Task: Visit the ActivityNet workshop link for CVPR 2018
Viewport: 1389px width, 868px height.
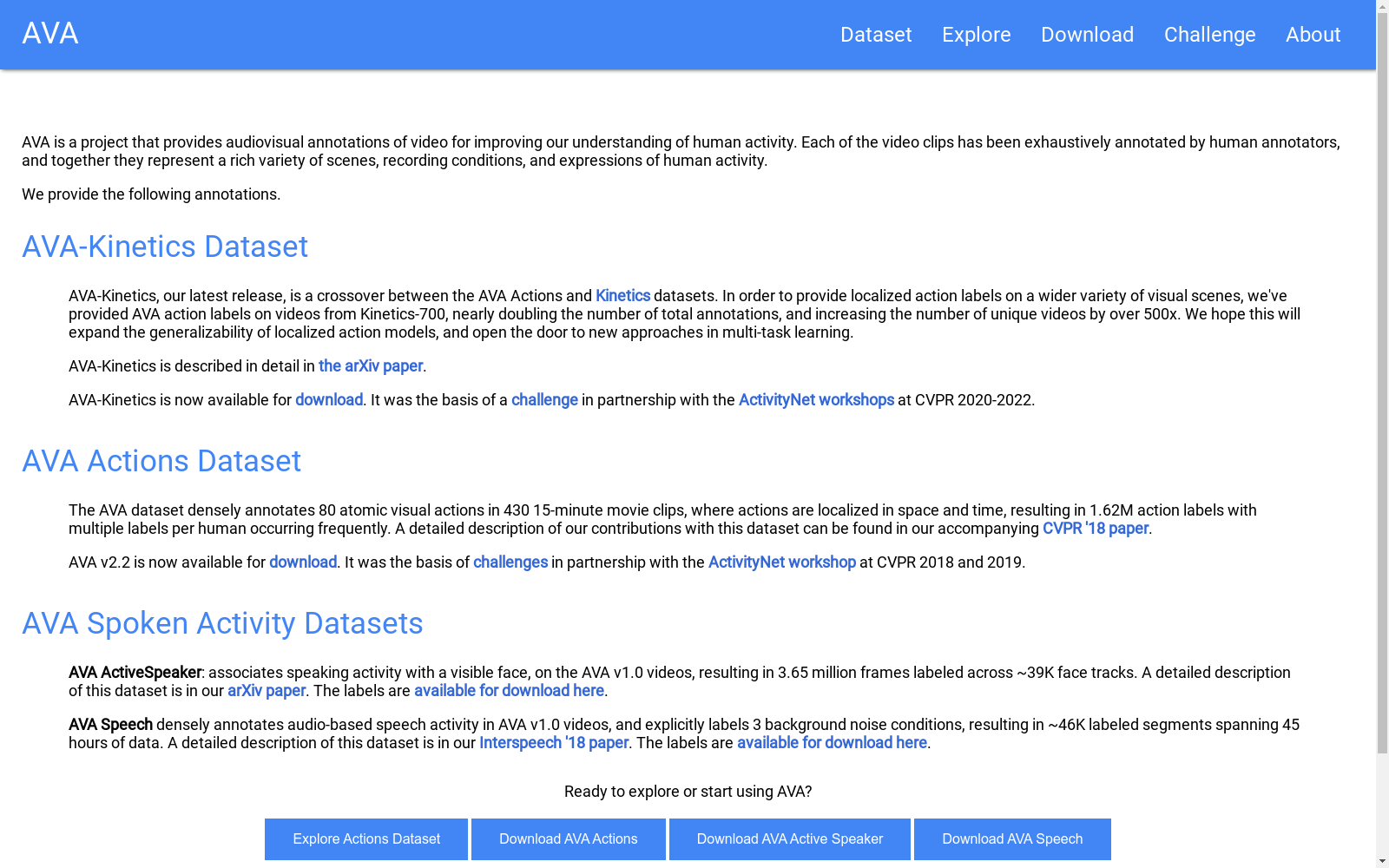Action: [782, 562]
